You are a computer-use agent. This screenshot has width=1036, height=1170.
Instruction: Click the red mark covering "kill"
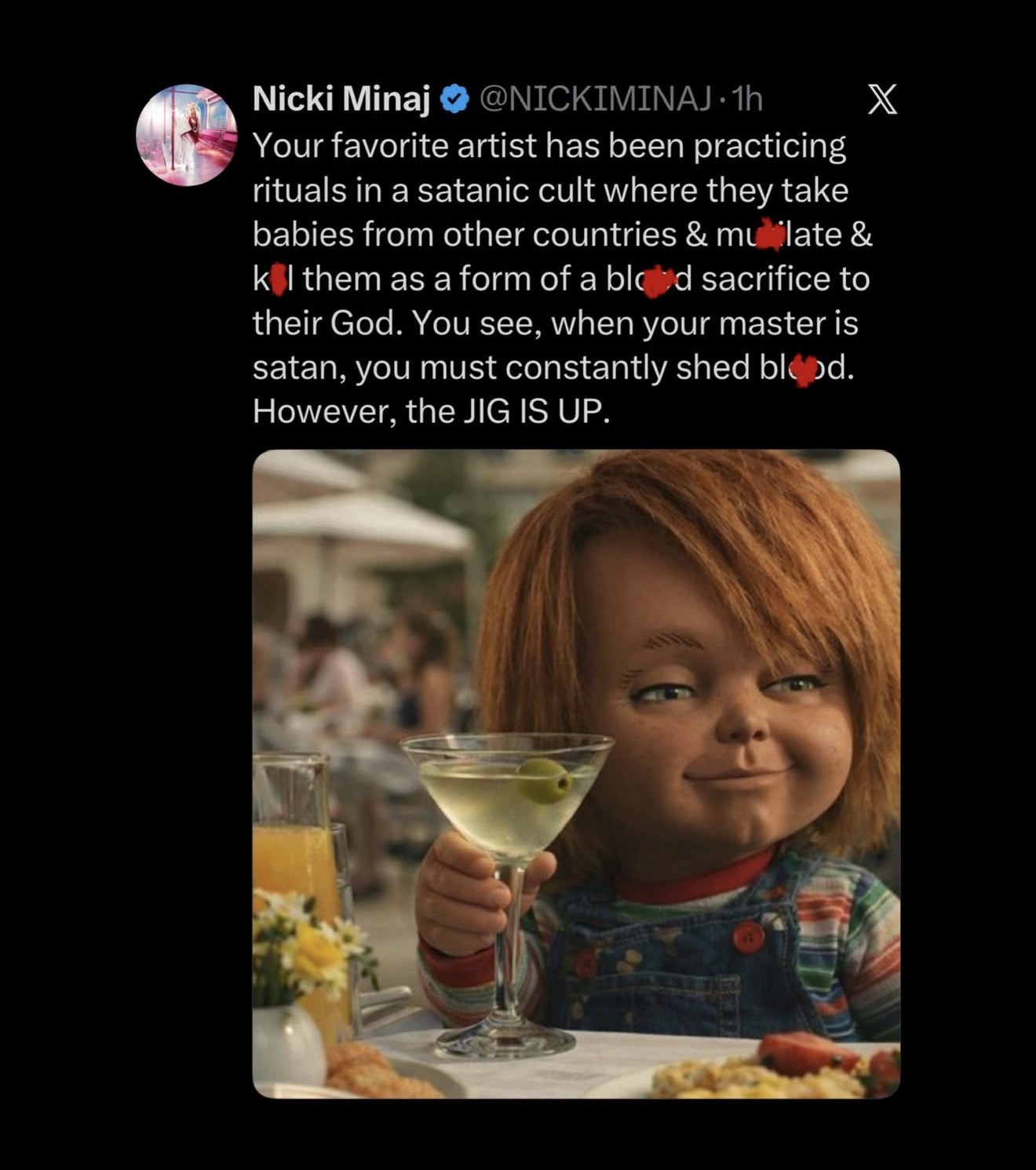(277, 279)
